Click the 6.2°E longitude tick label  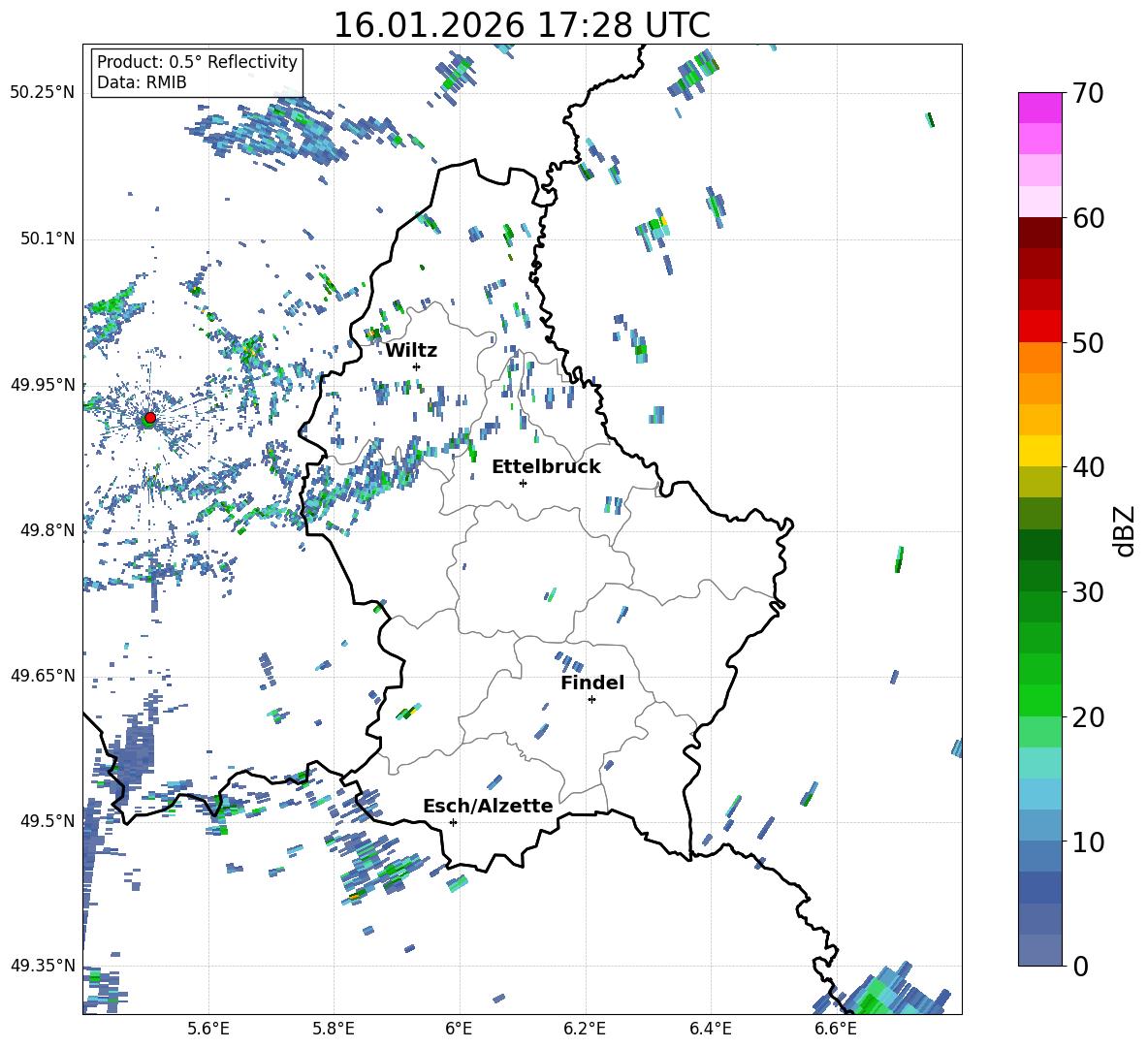tap(585, 1027)
